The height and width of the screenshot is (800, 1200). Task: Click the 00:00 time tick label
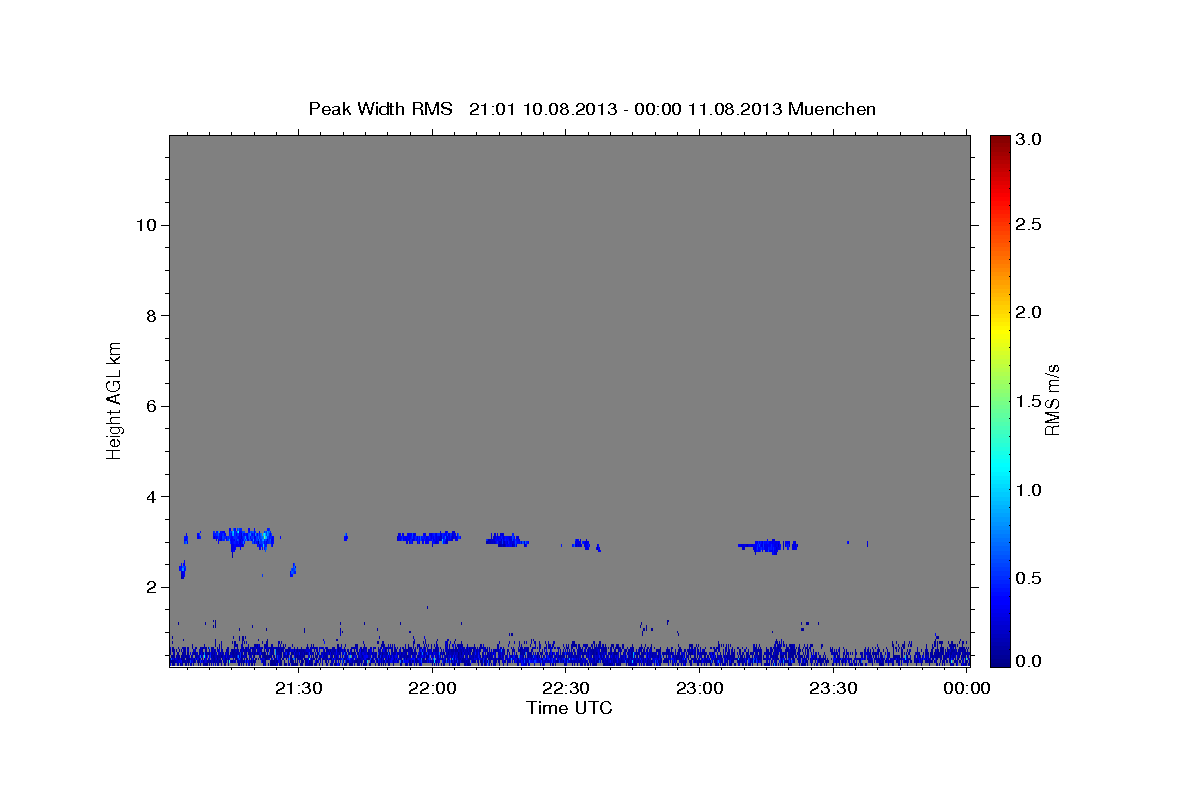(966, 689)
